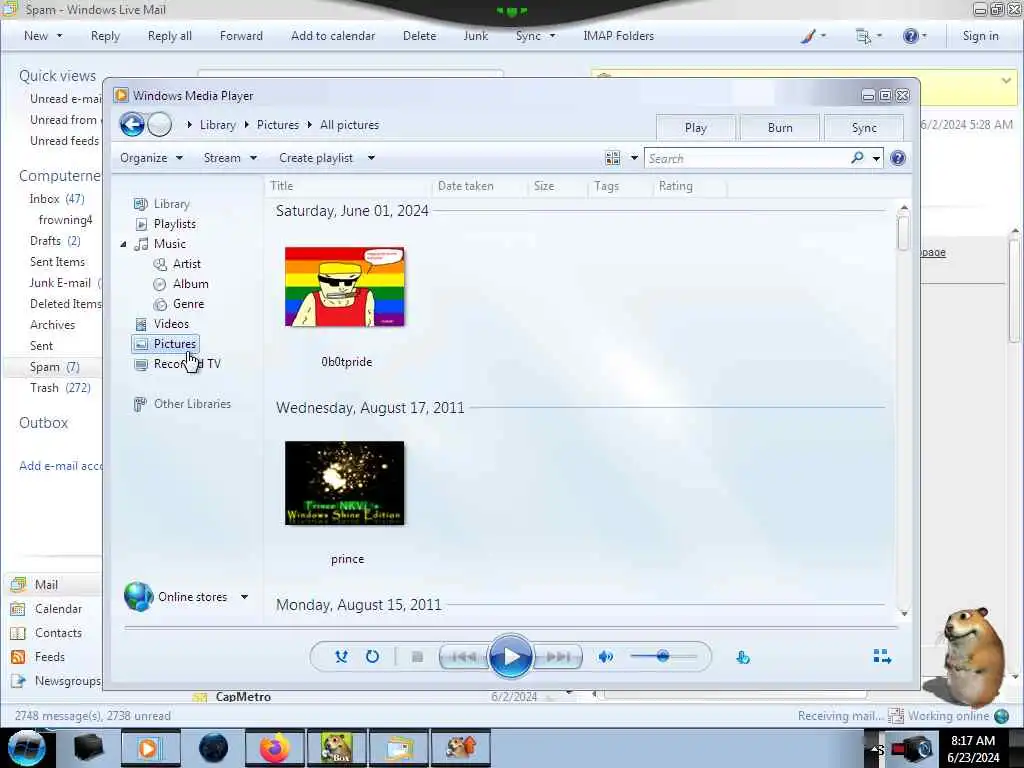The width and height of the screenshot is (1024, 768).
Task: Go back with the Media Player back arrow
Action: tap(132, 124)
